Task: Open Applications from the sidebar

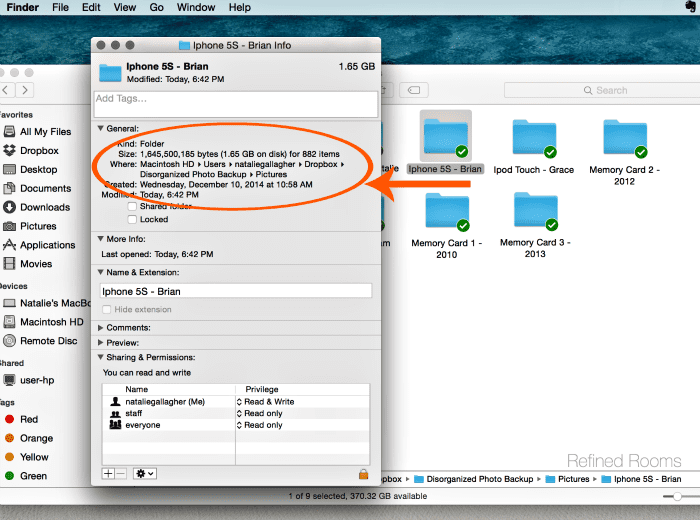Action: click(x=39, y=245)
